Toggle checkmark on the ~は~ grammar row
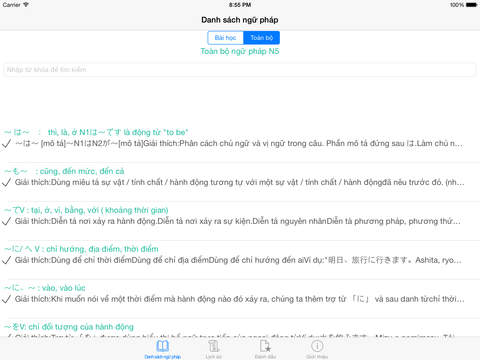This screenshot has width=480, height=360. click(7, 144)
